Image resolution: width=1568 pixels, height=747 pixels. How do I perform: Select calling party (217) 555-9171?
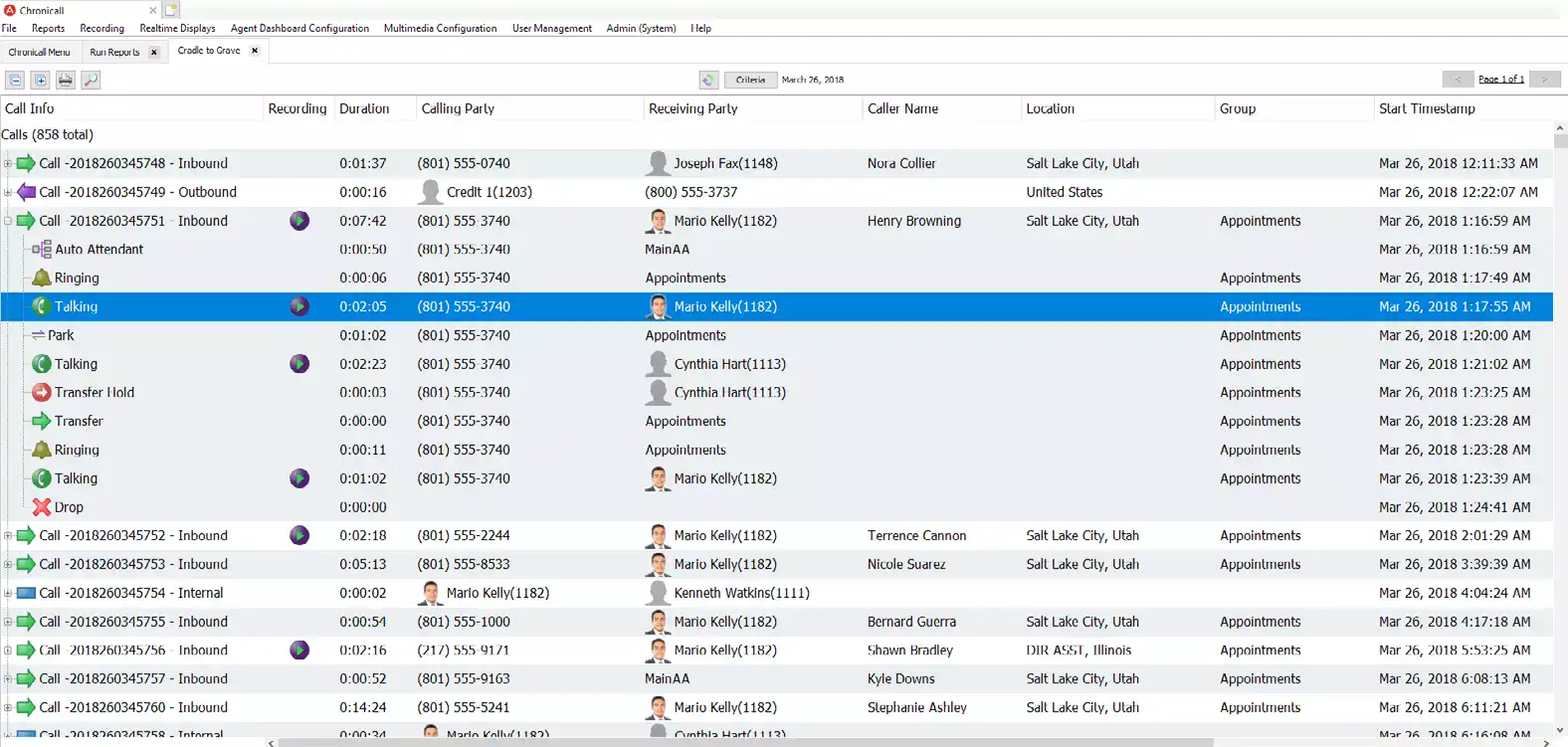[x=463, y=651]
